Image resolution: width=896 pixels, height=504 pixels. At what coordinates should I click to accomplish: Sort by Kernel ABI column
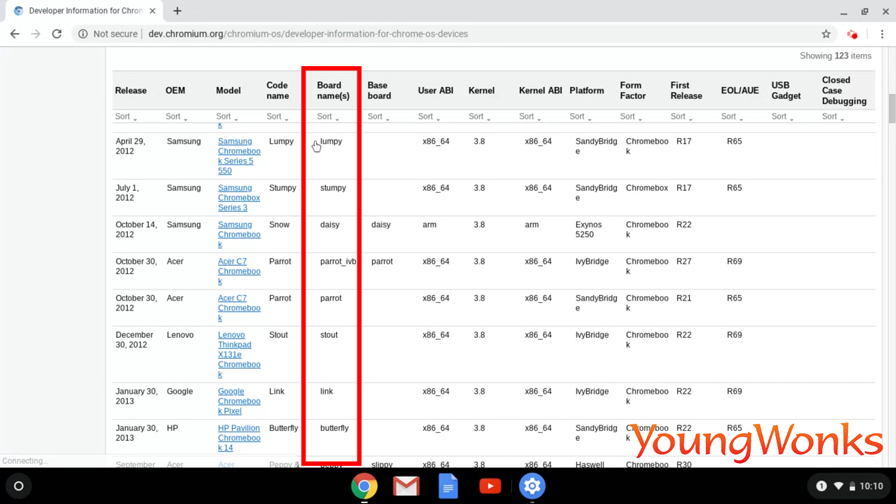(530, 117)
